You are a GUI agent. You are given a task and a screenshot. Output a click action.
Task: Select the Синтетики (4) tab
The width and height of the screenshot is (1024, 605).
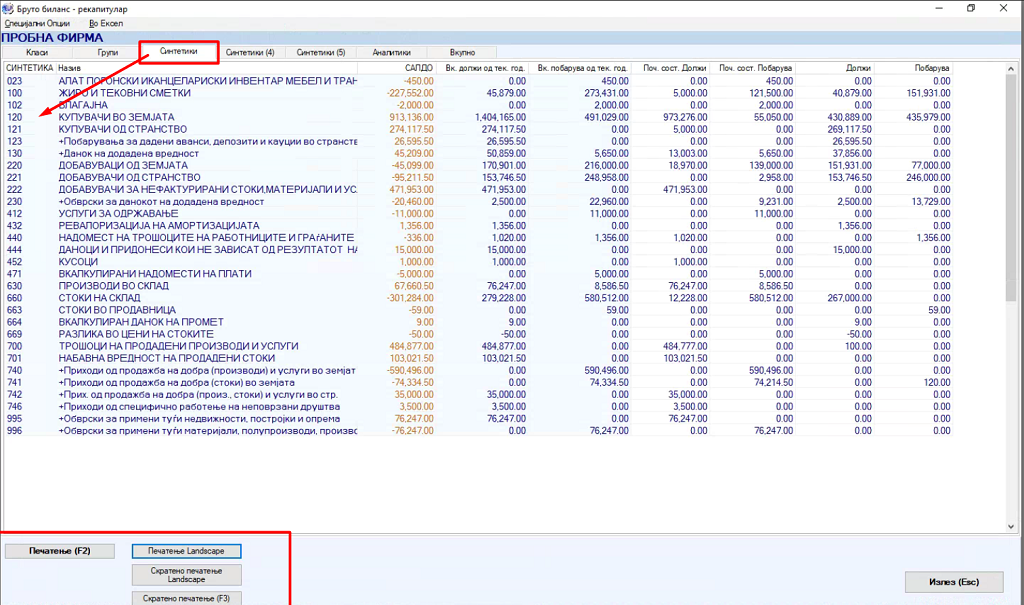pyautogui.click(x=250, y=52)
